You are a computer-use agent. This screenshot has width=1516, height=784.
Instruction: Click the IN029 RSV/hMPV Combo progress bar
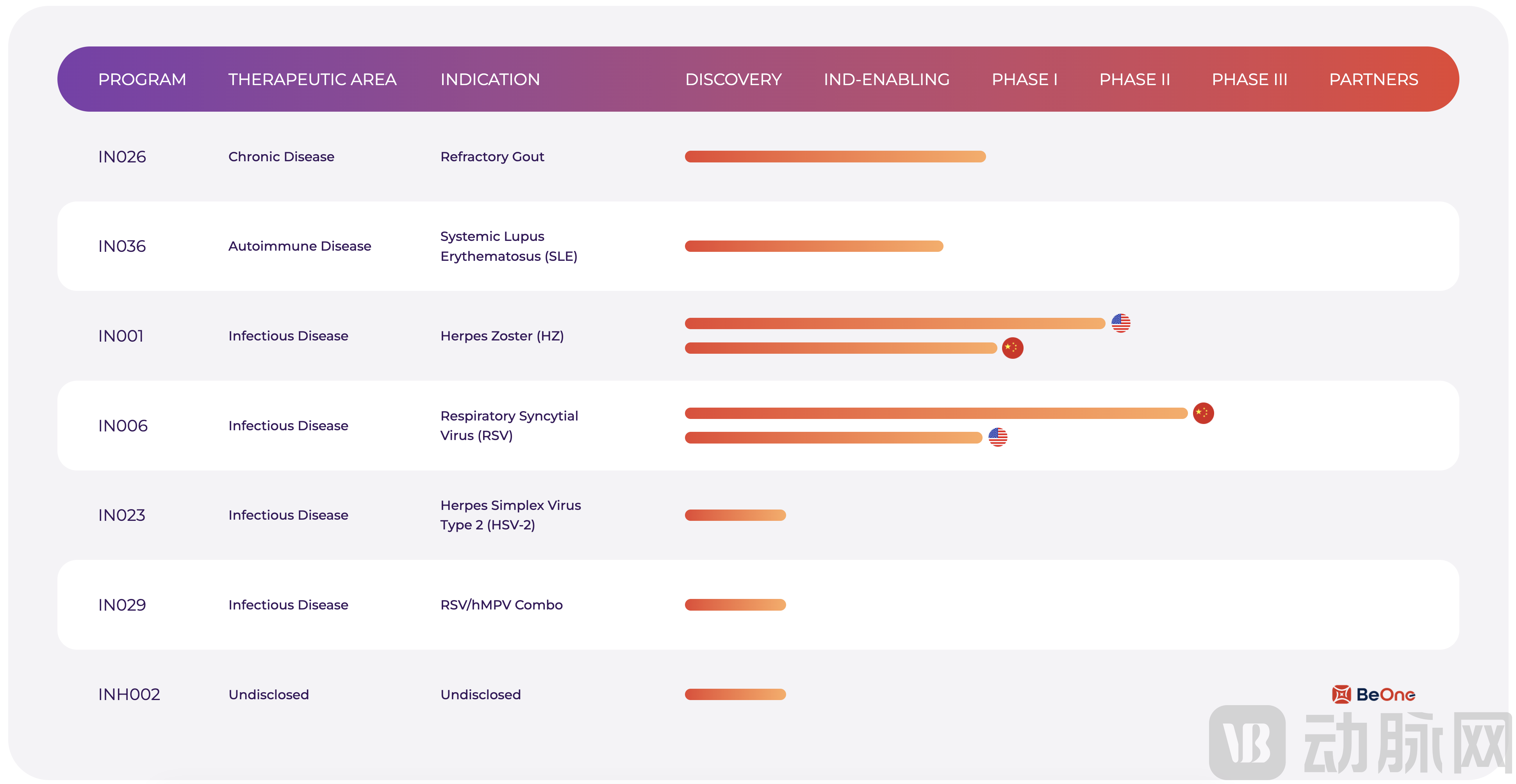tap(735, 604)
